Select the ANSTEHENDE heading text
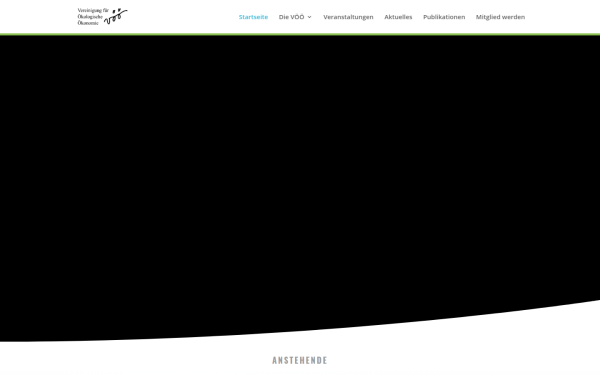600x375 pixels. (x=300, y=360)
